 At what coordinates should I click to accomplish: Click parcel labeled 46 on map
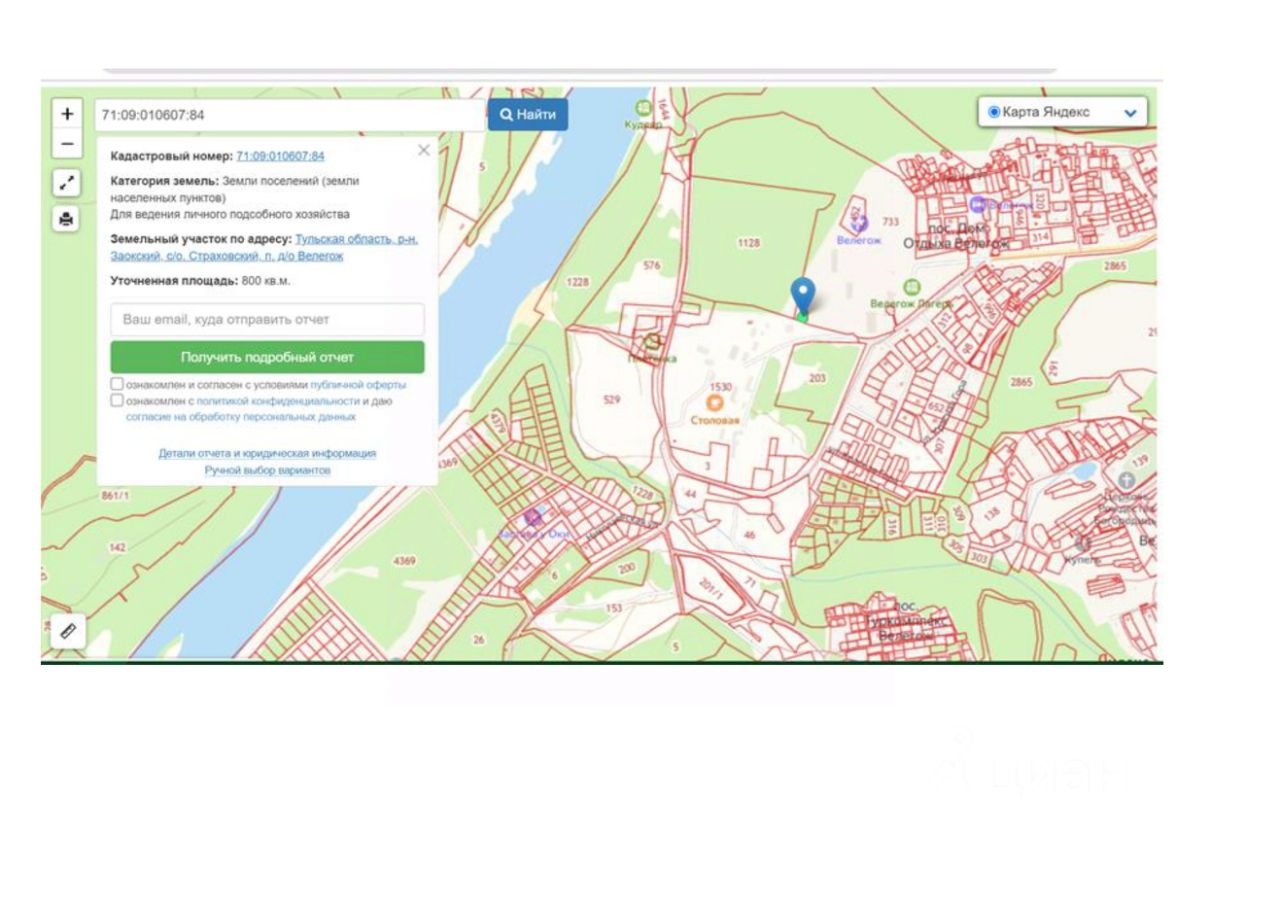750,536
